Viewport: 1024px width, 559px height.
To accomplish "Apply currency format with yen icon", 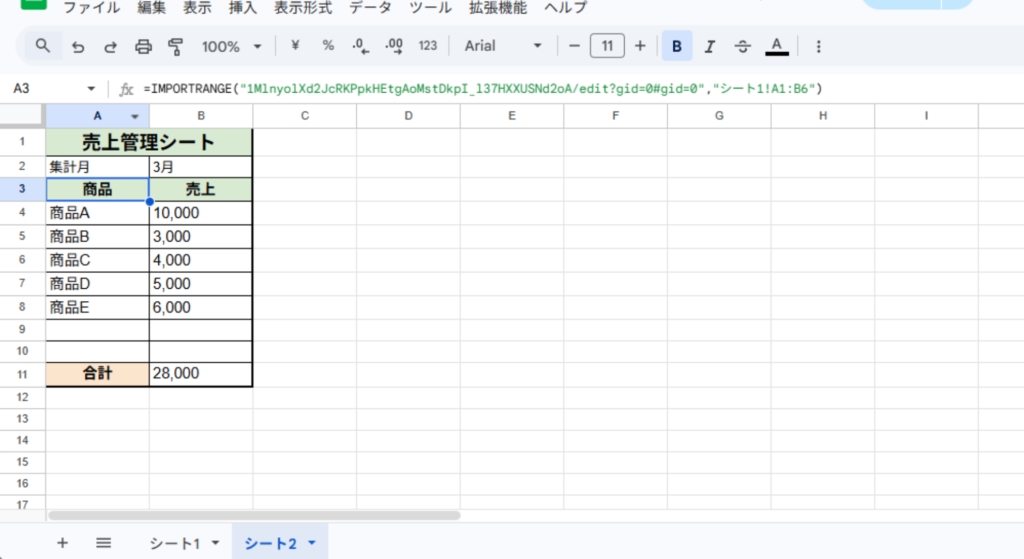I will 295,46.
